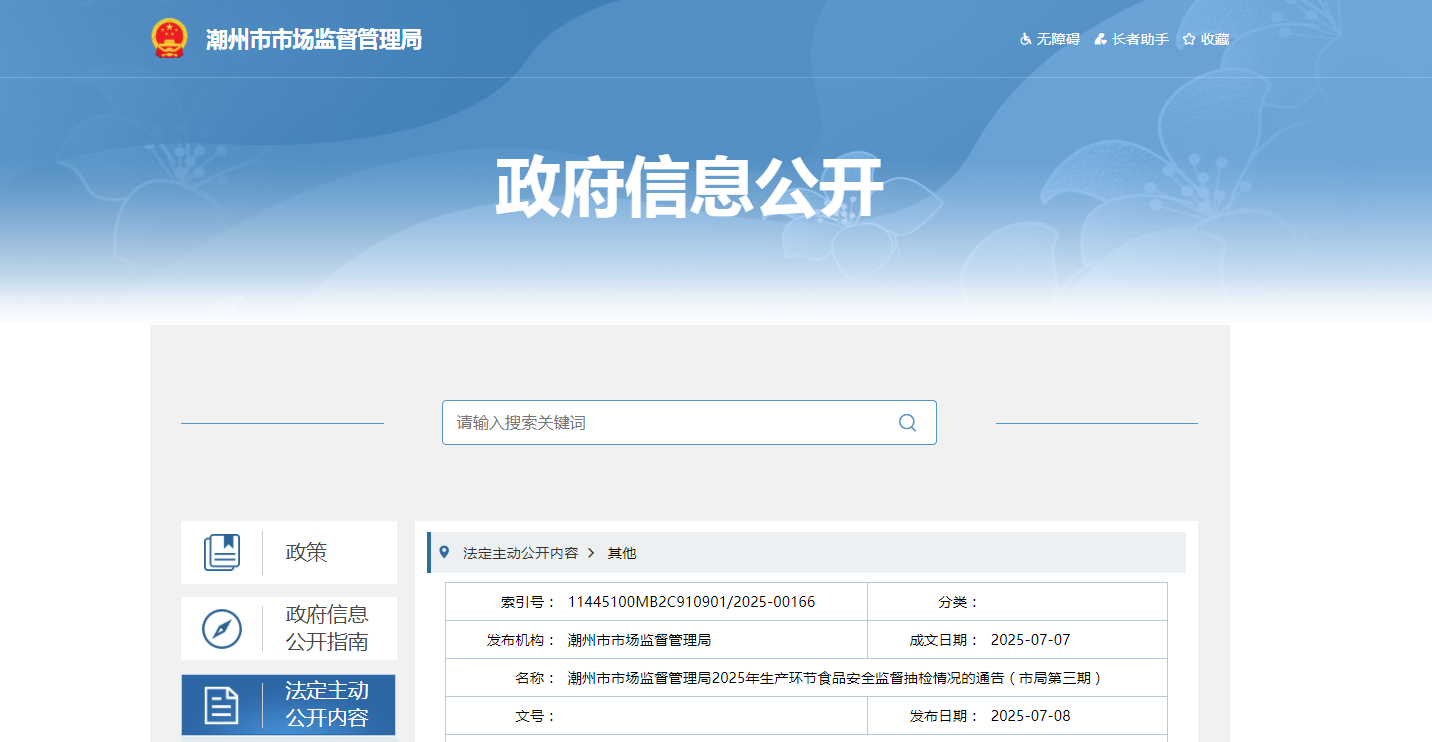The width and height of the screenshot is (1432, 742).
Task: Click the breadcrumb location pin icon
Action: 444,552
